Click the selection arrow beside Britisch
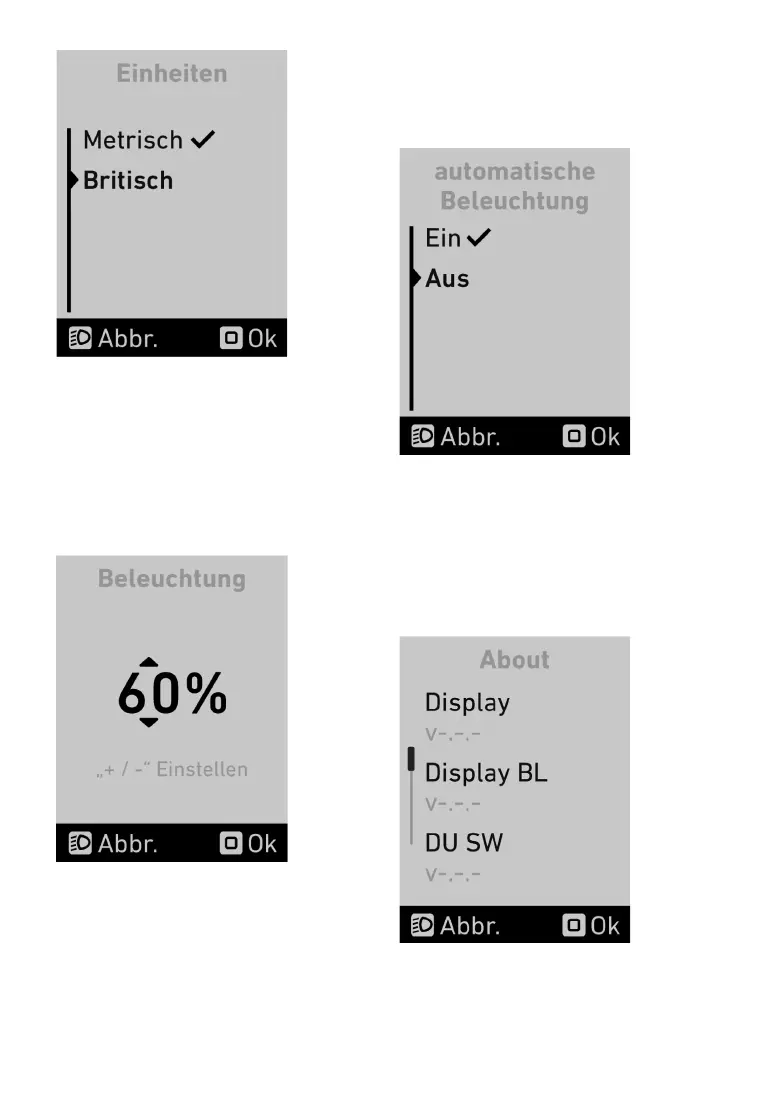Screen dimensions: 777x1106 (x=74, y=181)
